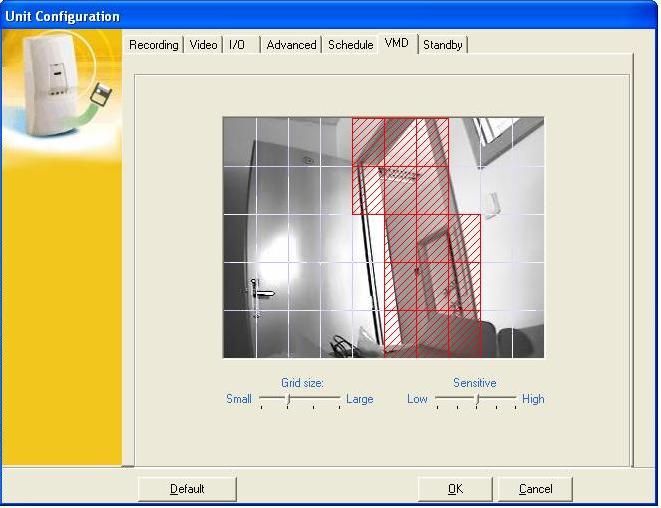Screen dimensions: 661x508
Task: Switch to the Recording tab
Action: click(154, 45)
